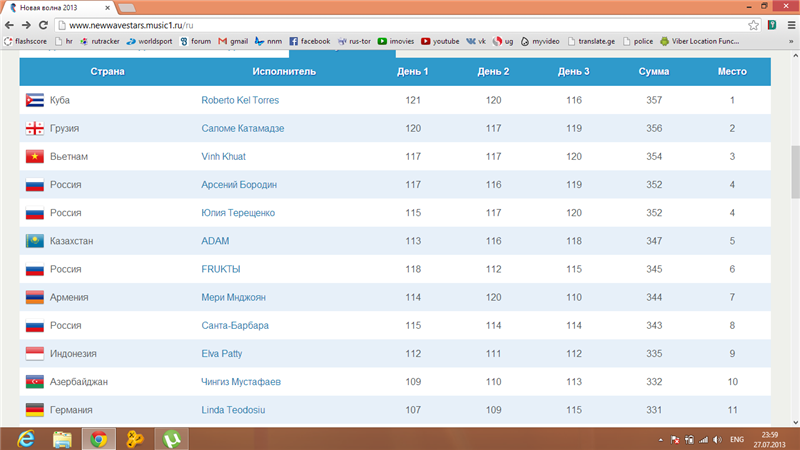Bookmark this page with the star icon
The width and height of the screenshot is (800, 450).
click(x=753, y=25)
